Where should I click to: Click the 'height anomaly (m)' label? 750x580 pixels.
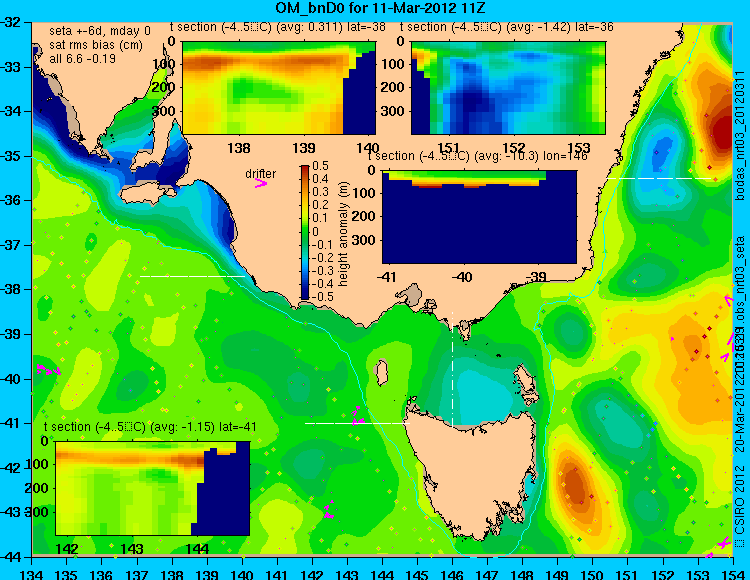(x=343, y=234)
